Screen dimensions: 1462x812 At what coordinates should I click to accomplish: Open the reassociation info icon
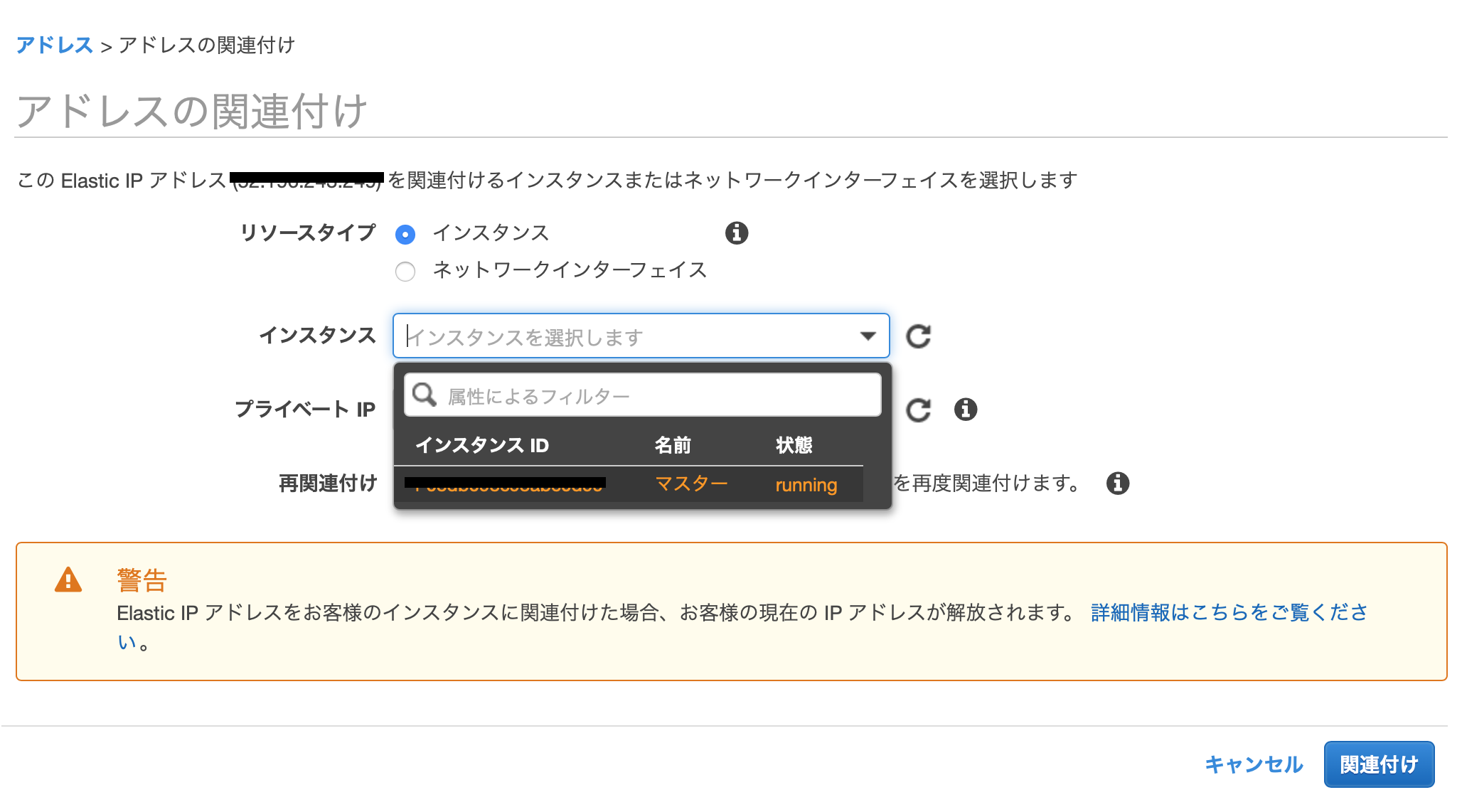[1118, 484]
